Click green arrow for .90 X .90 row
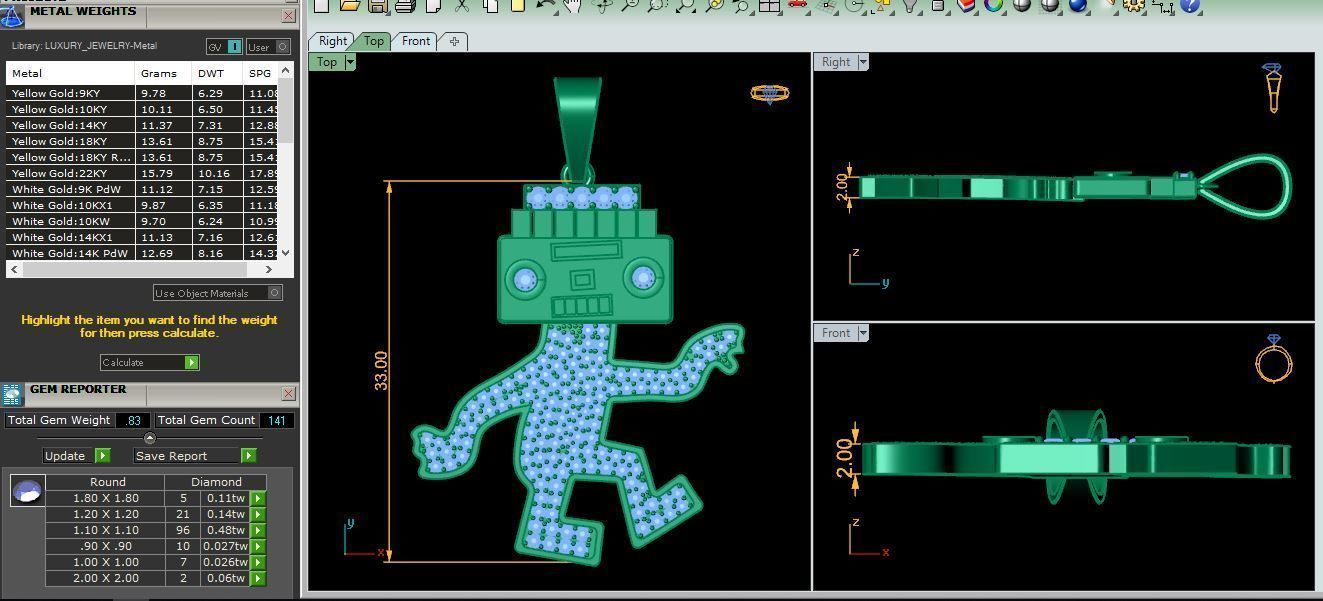Viewport: 1323px width, 601px height. pos(258,546)
